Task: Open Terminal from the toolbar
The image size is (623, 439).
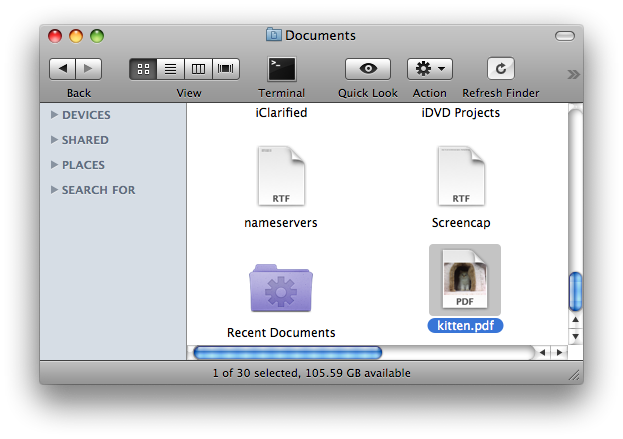Action: (x=282, y=69)
